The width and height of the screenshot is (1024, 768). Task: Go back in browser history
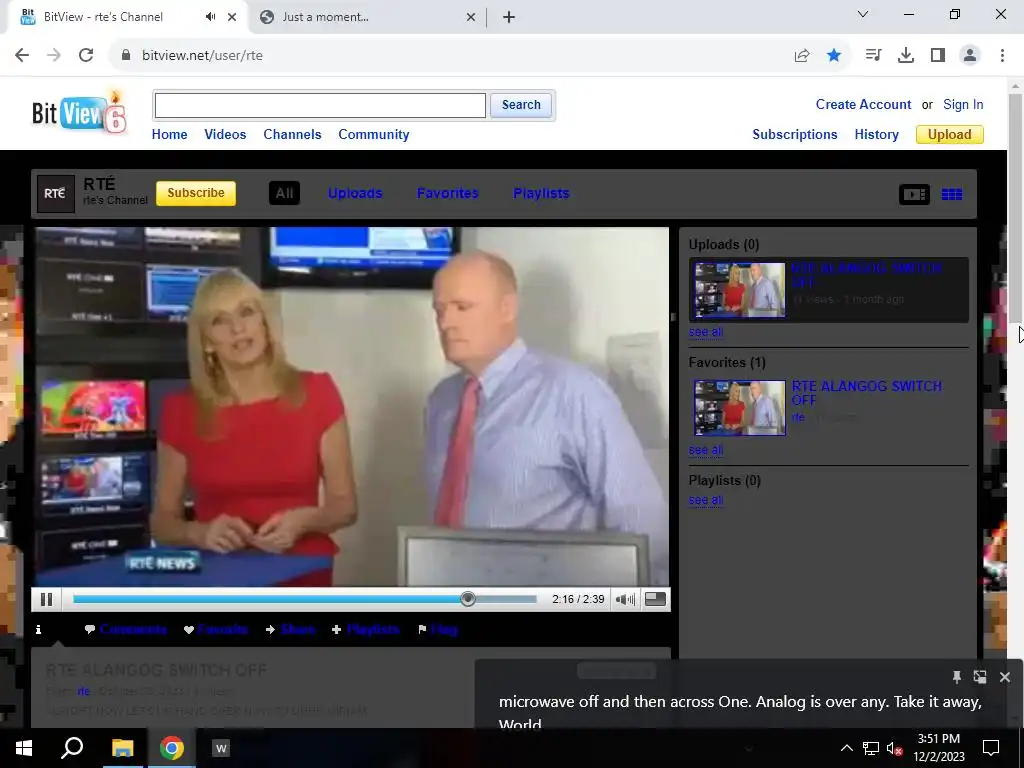[x=22, y=56]
